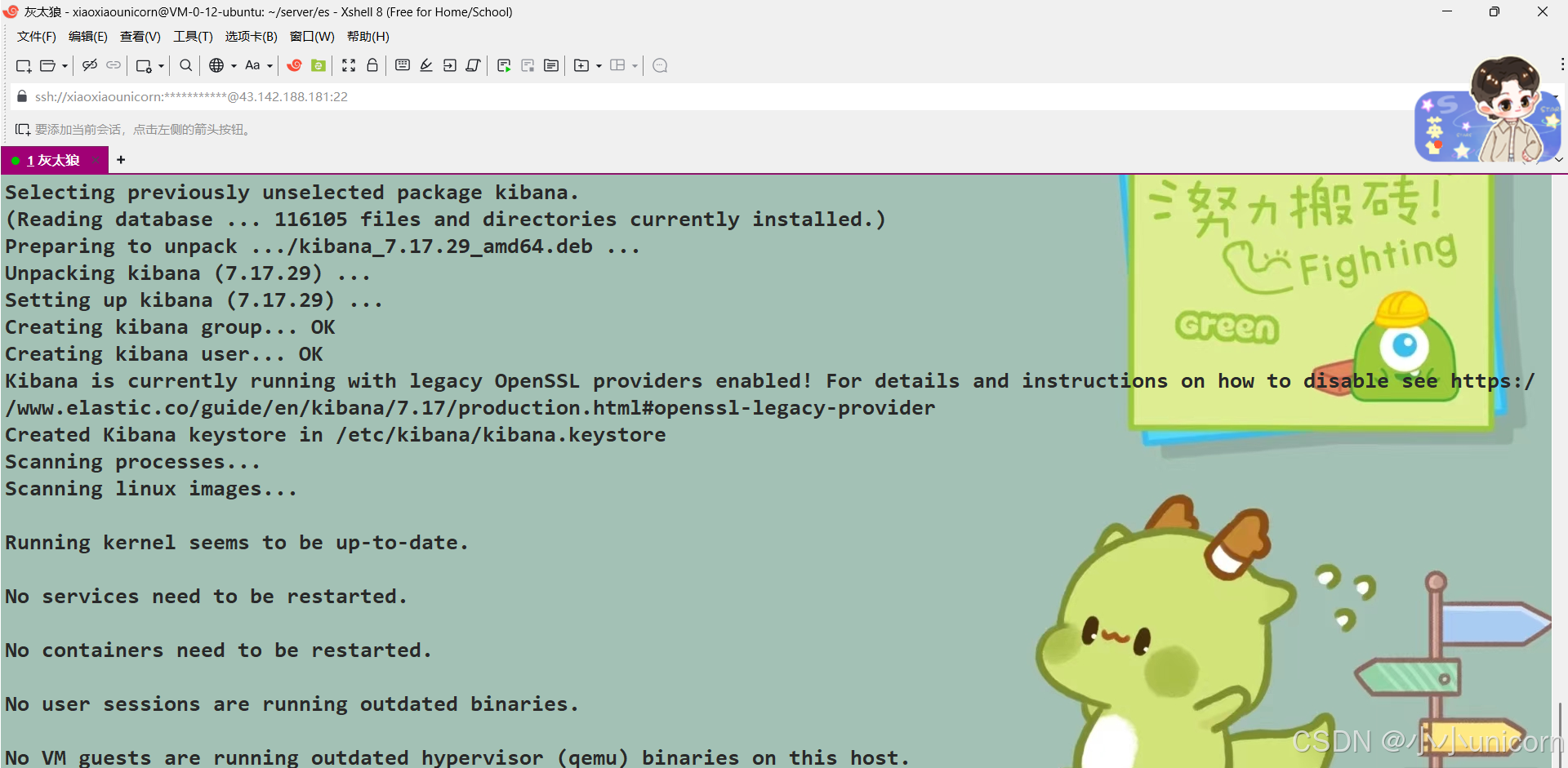Screen dimensions: 1568x768
Task: Launch Xftp via the green toolbar icon
Action: click(318, 65)
